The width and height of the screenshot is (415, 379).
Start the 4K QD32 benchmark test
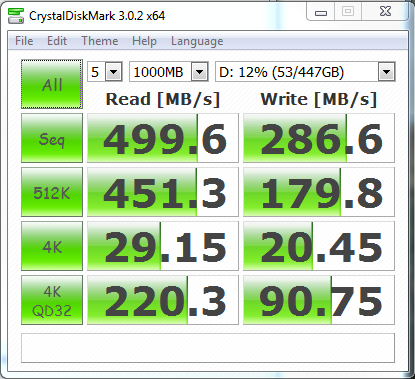pyautogui.click(x=52, y=300)
